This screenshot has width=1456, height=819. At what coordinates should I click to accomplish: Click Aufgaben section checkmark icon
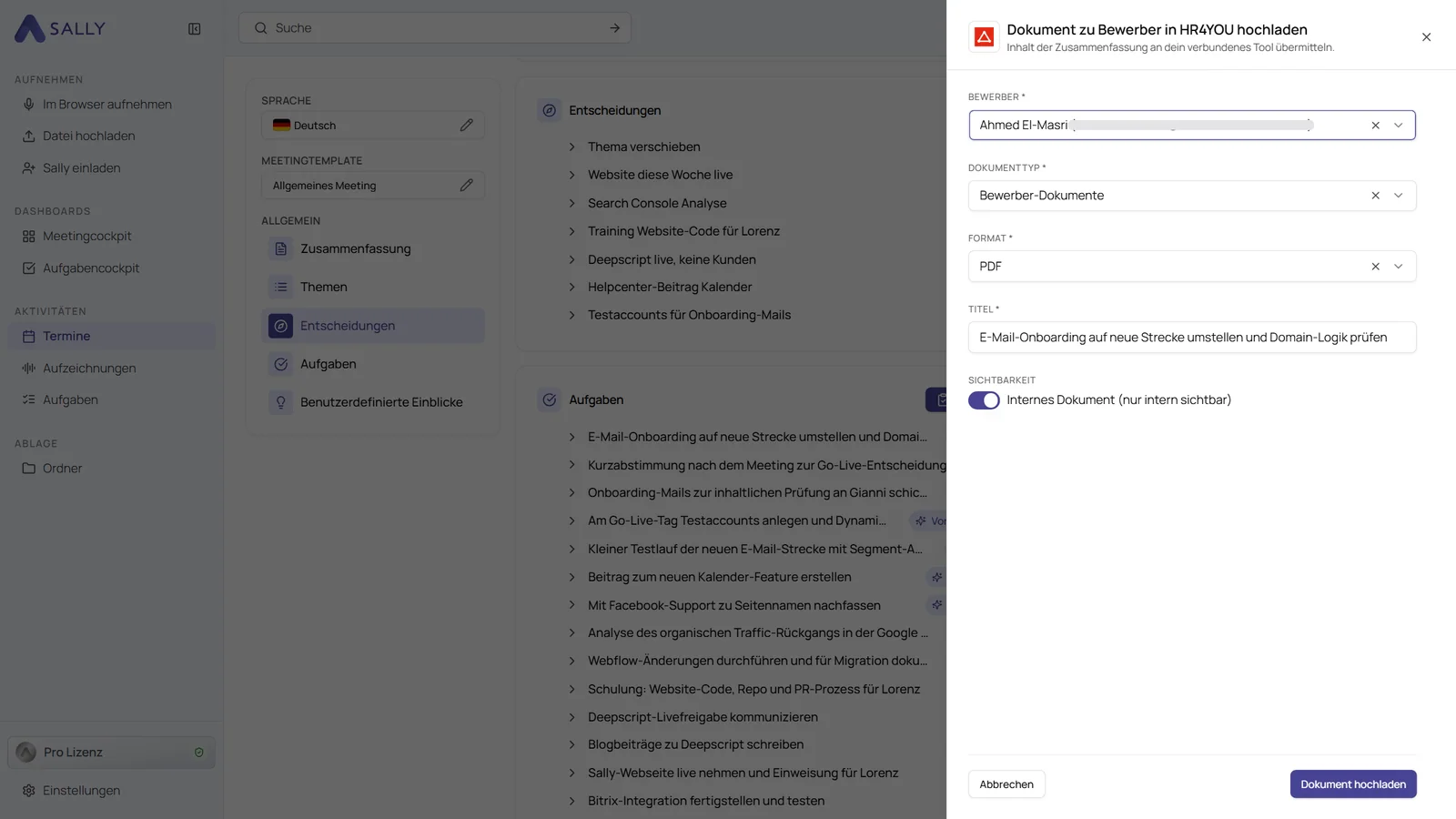[x=550, y=400]
